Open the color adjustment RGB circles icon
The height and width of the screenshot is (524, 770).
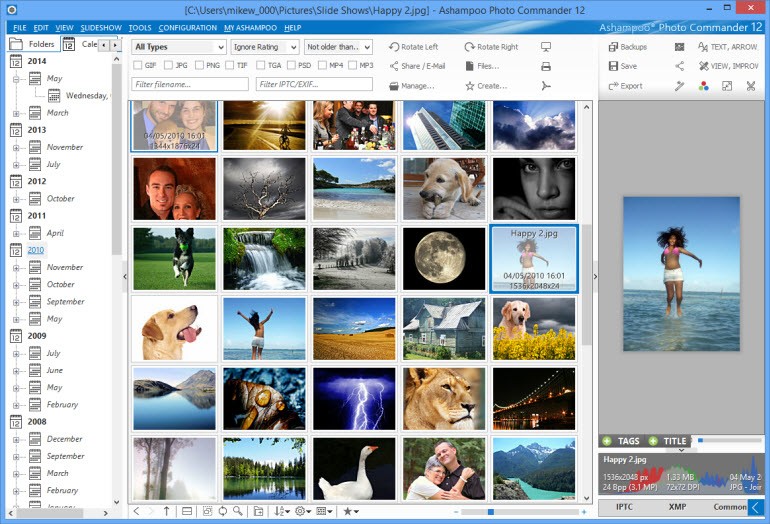[703, 86]
